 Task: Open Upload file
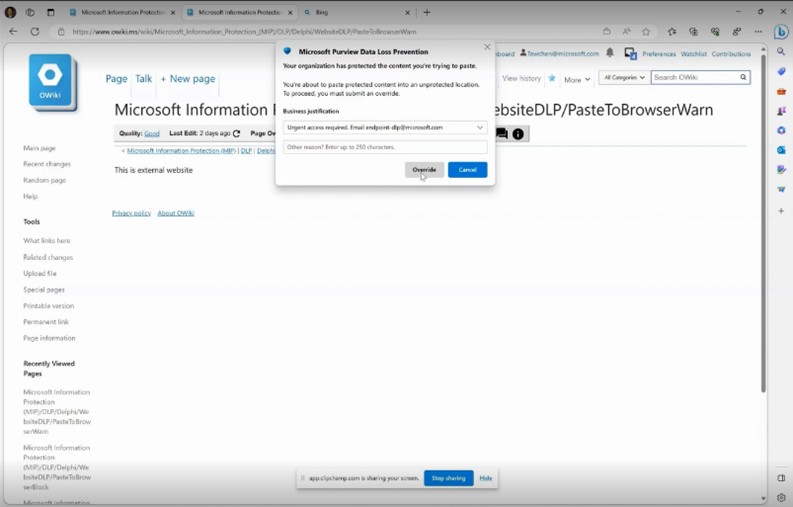point(39,273)
